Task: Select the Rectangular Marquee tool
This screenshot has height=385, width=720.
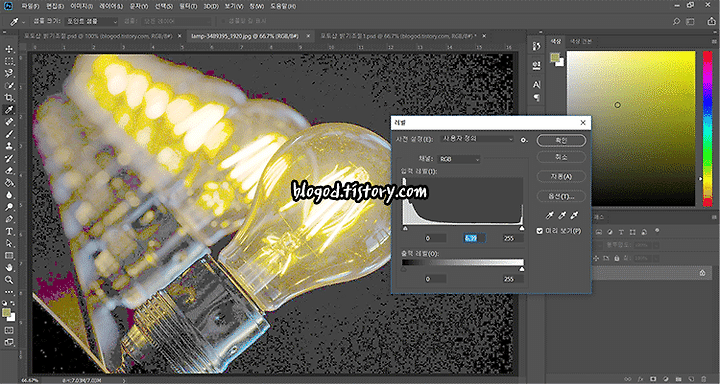Action: [9, 61]
